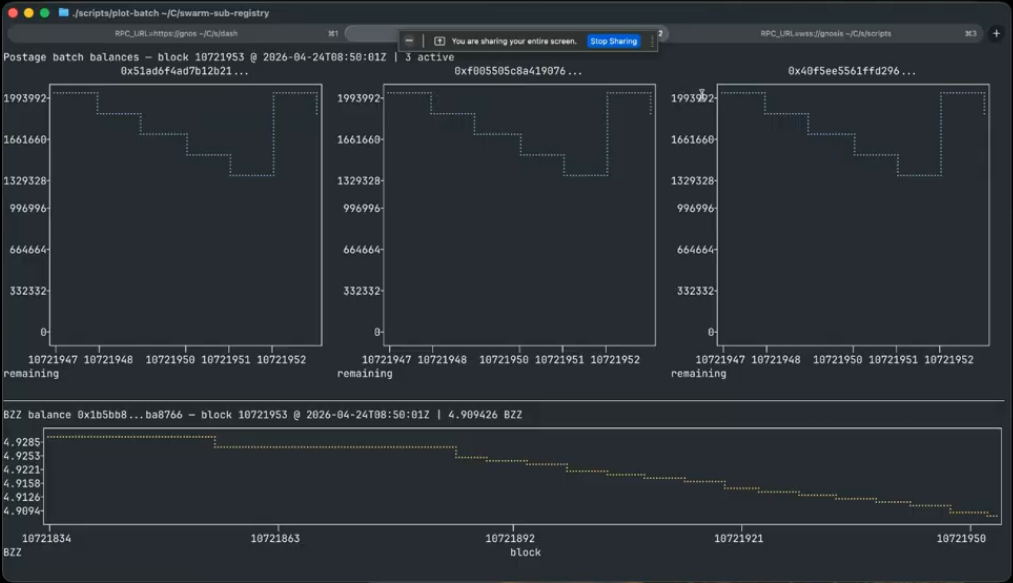This screenshot has height=583, width=1013.
Task: Stop sharing the entire screen
Action: (x=613, y=41)
